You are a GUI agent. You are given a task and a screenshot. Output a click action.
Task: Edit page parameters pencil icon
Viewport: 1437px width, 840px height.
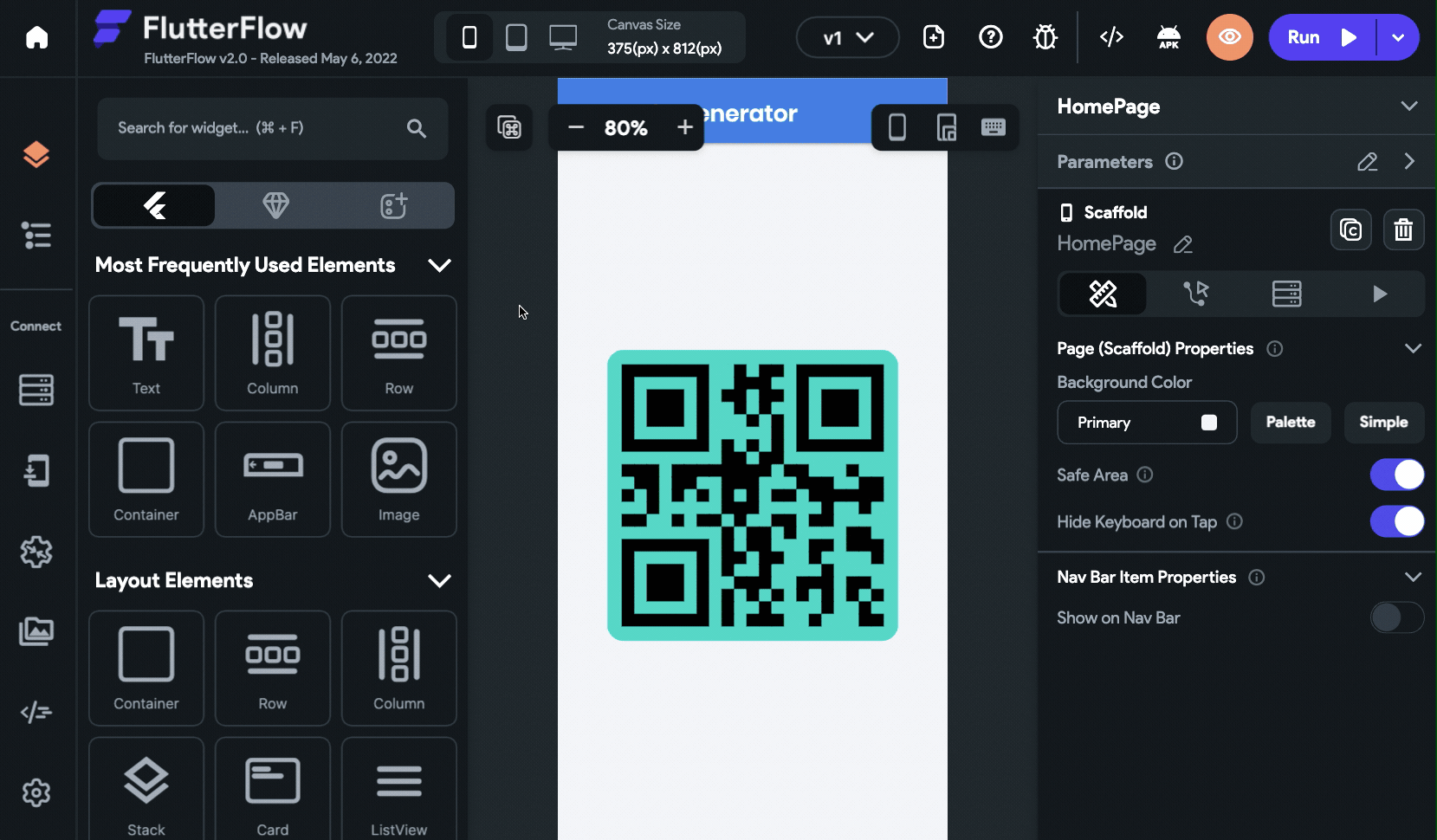(1368, 162)
